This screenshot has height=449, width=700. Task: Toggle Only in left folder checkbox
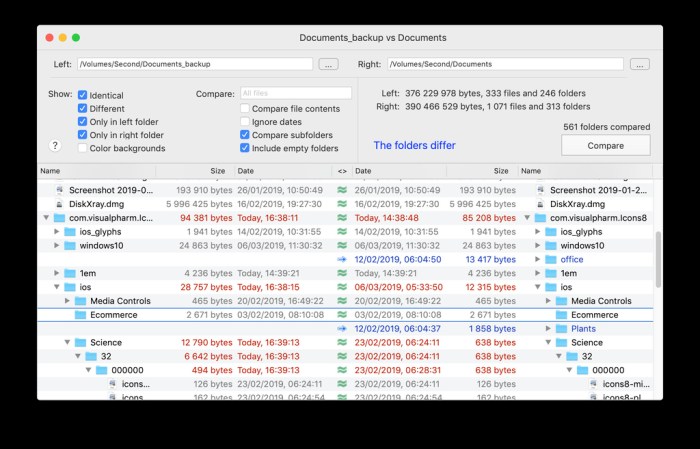(x=82, y=121)
